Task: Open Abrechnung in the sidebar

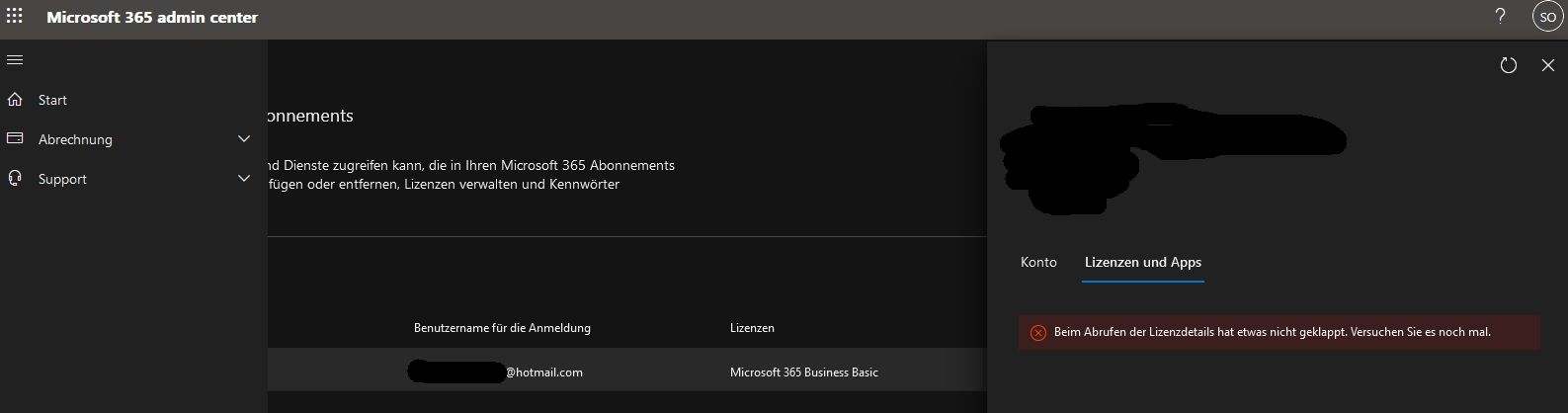Action: point(75,139)
